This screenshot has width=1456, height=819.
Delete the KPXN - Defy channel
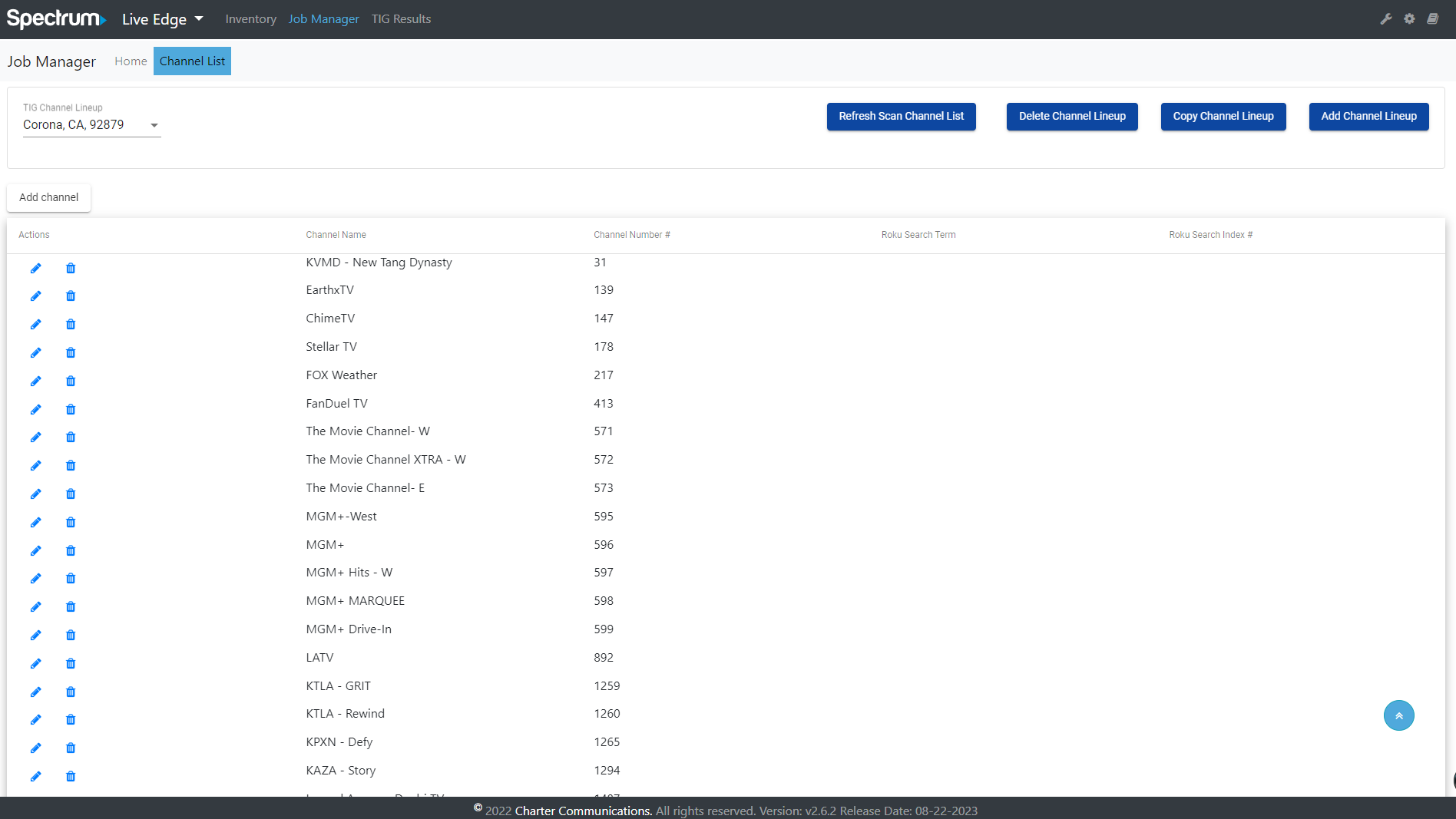coord(71,748)
